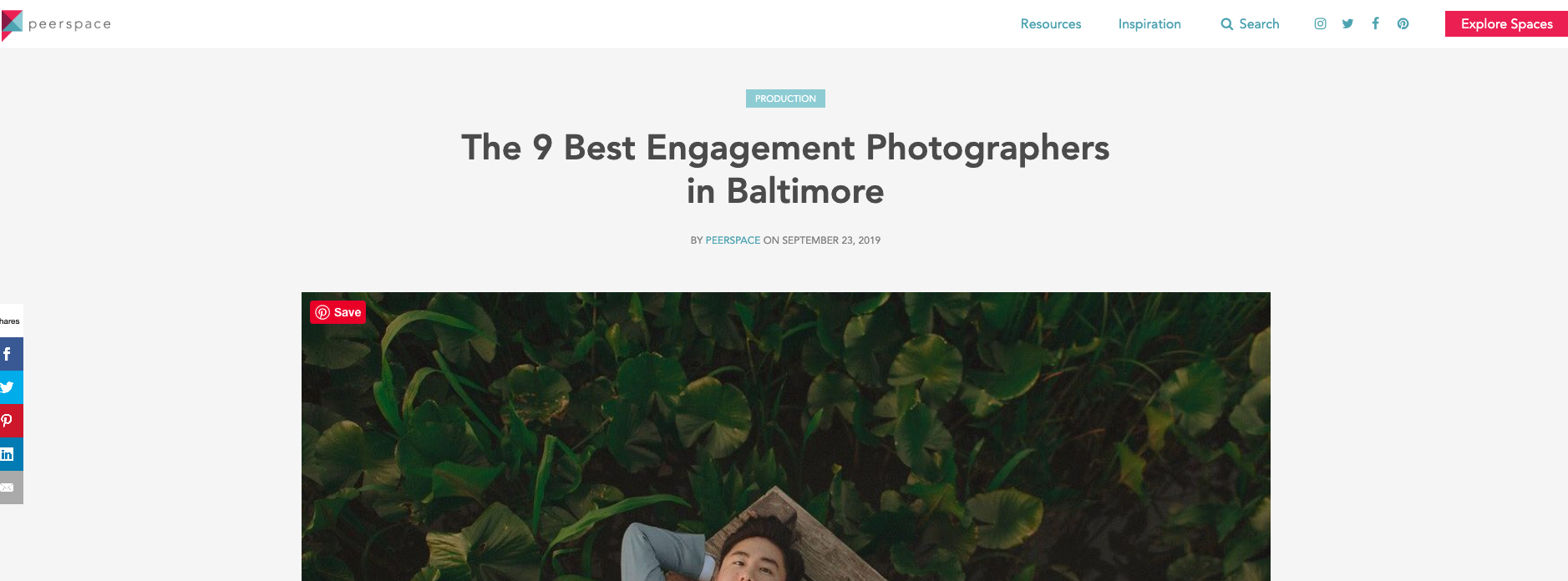Open the PEERSPACE author link
Image resolution: width=1568 pixels, height=581 pixels.
pyautogui.click(x=733, y=240)
